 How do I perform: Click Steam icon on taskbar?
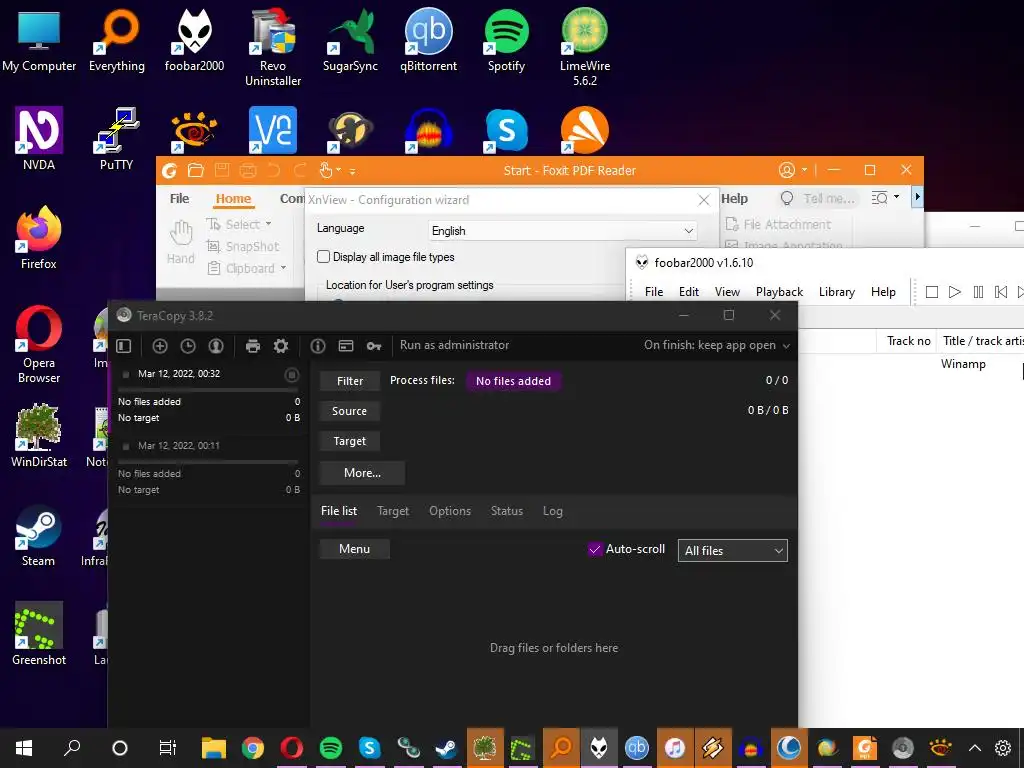tap(446, 748)
